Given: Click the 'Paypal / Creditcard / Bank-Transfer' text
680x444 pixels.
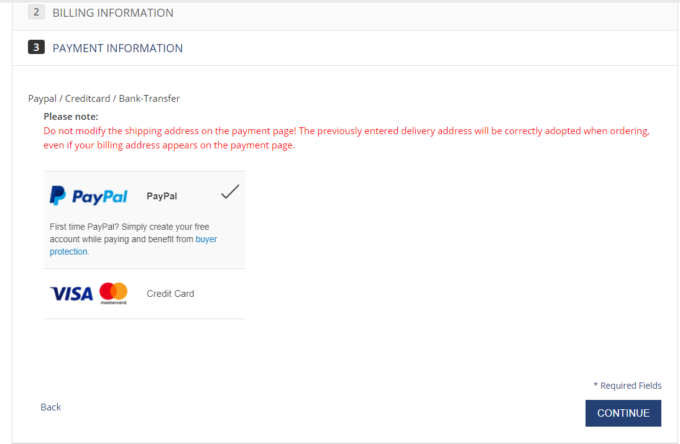Looking at the screenshot, I should tap(104, 98).
